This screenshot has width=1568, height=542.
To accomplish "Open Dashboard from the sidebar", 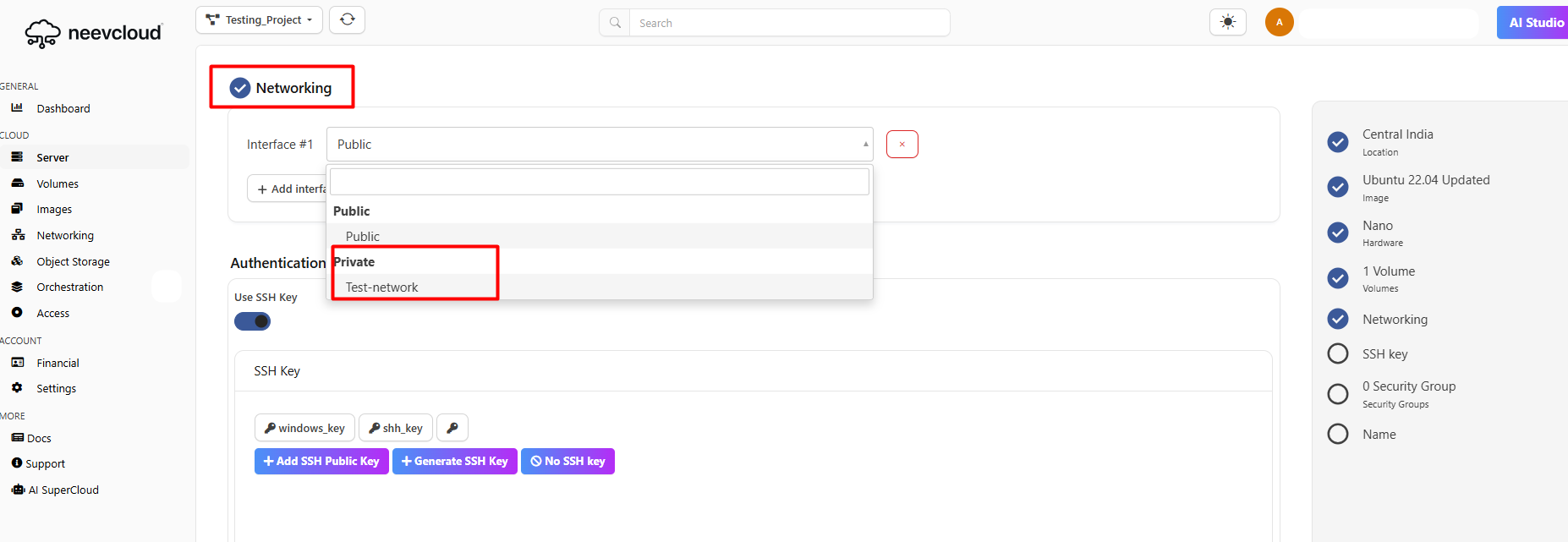I will (63, 108).
